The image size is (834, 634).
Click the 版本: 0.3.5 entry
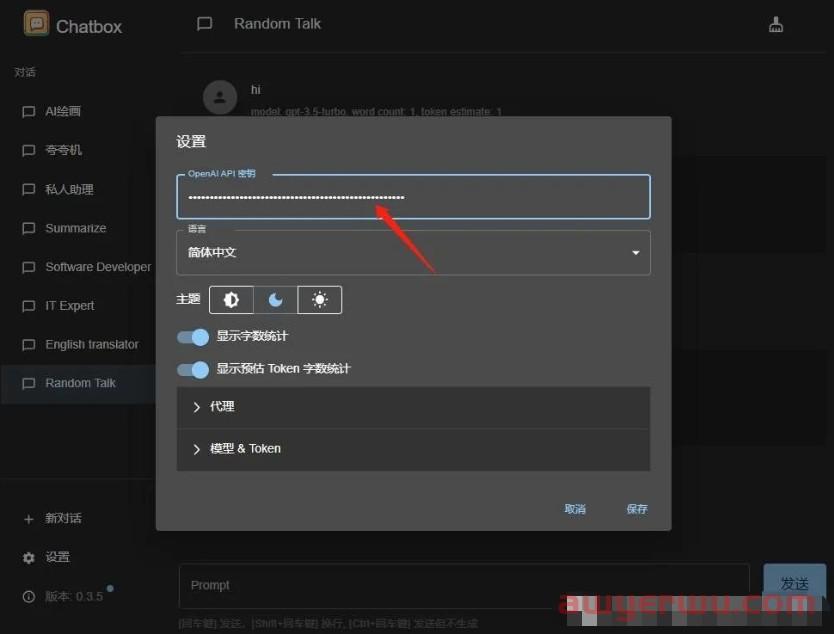tap(74, 596)
